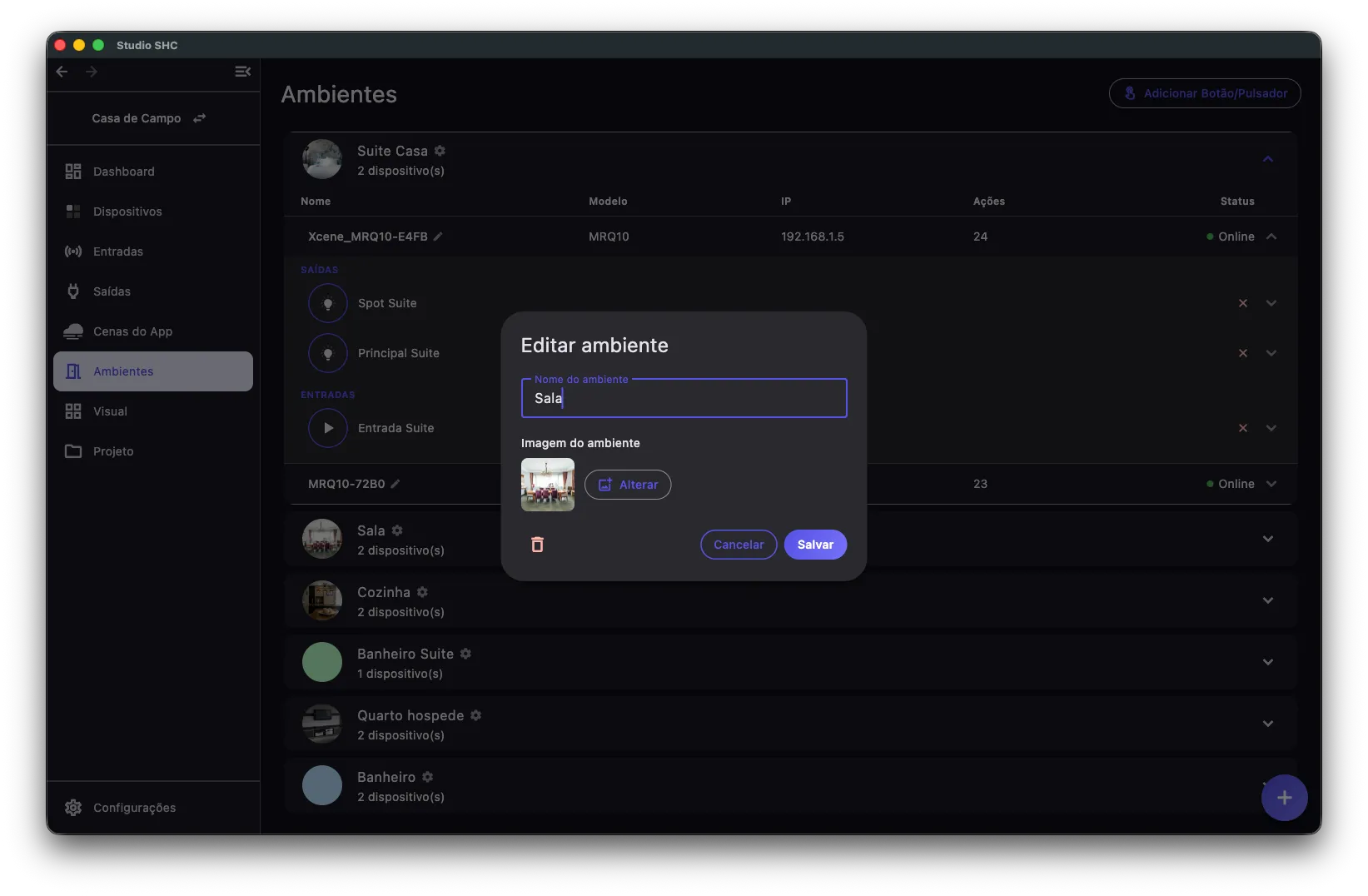Click the floating plus add button

coord(1284,798)
